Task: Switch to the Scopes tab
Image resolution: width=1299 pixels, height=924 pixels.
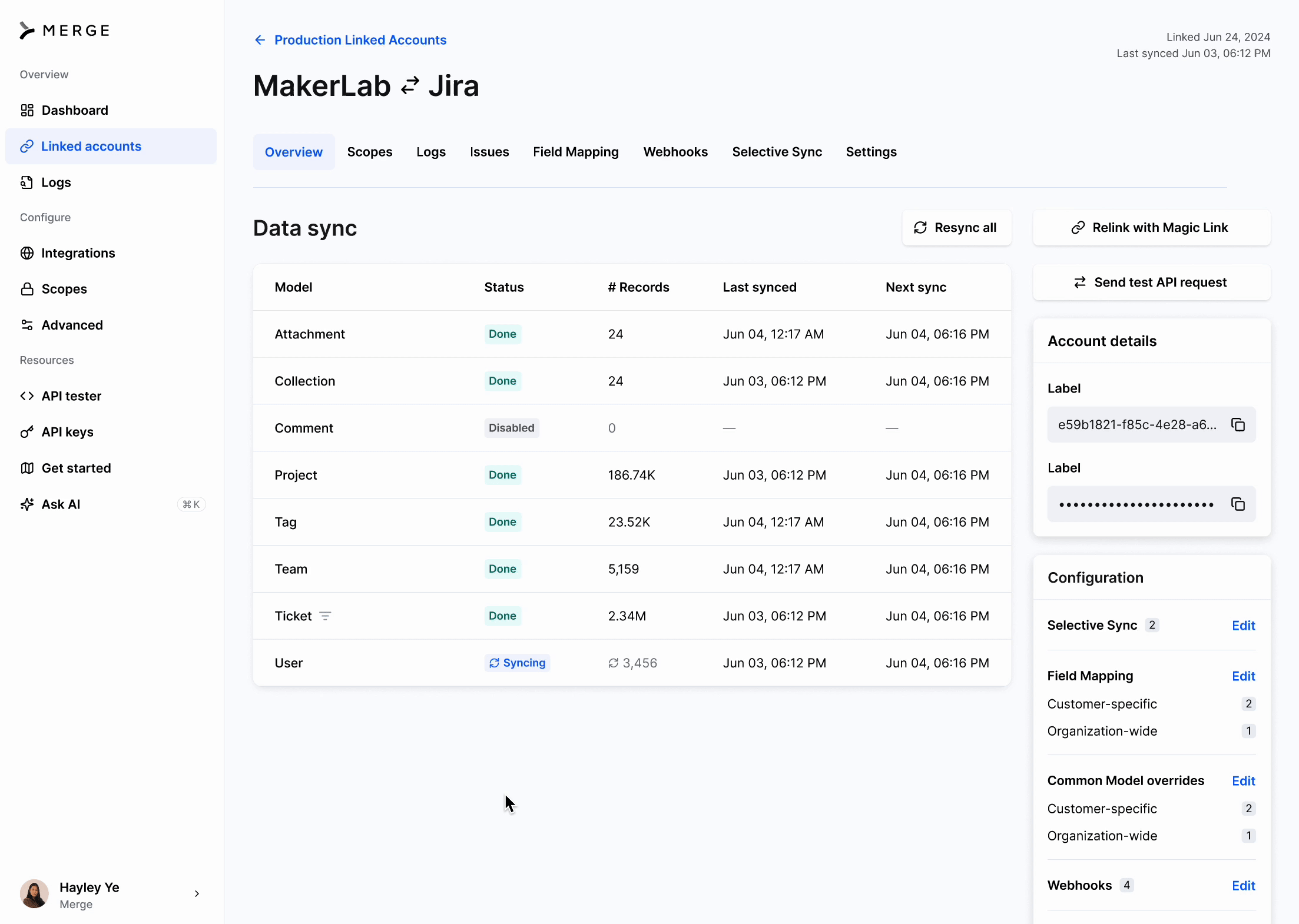Action: [370, 152]
